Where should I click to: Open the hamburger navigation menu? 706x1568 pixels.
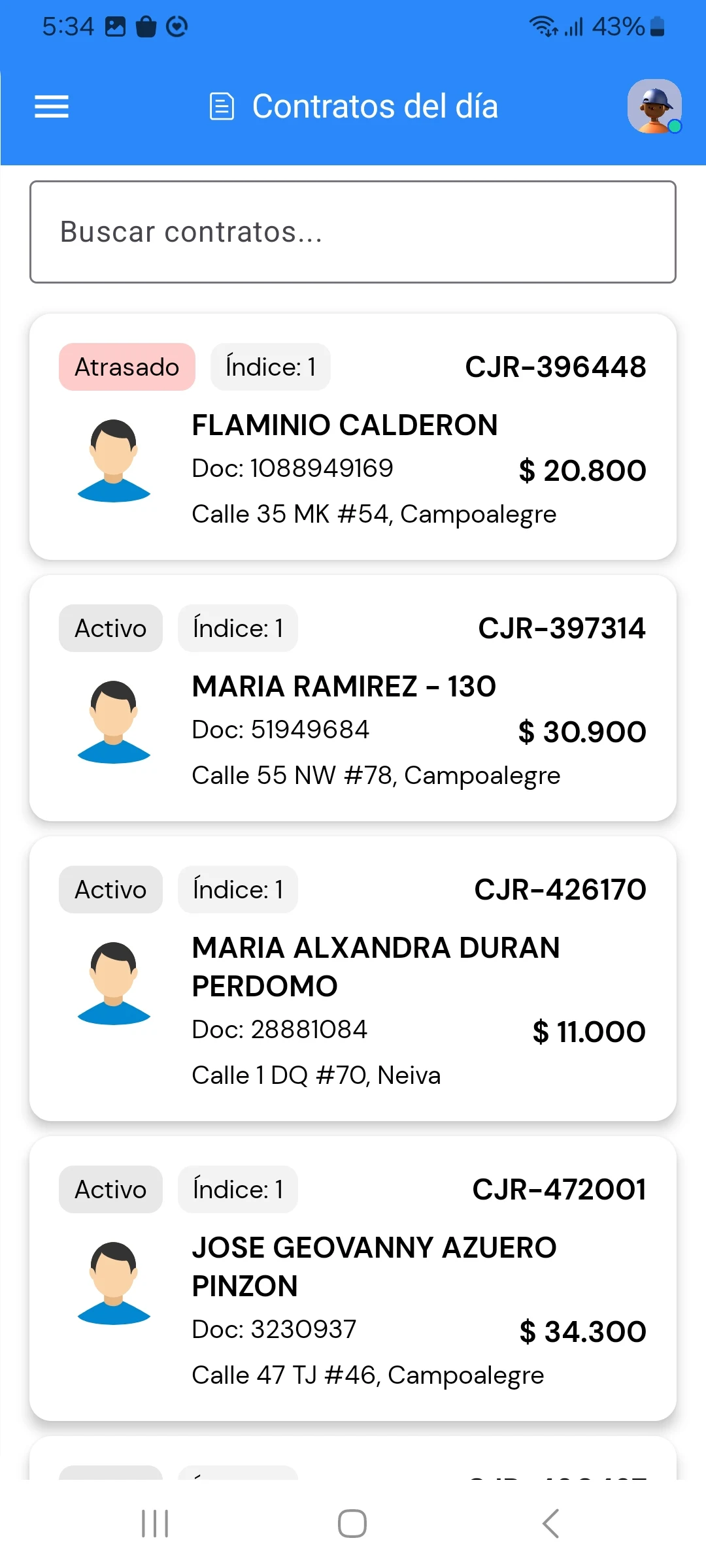coord(52,106)
